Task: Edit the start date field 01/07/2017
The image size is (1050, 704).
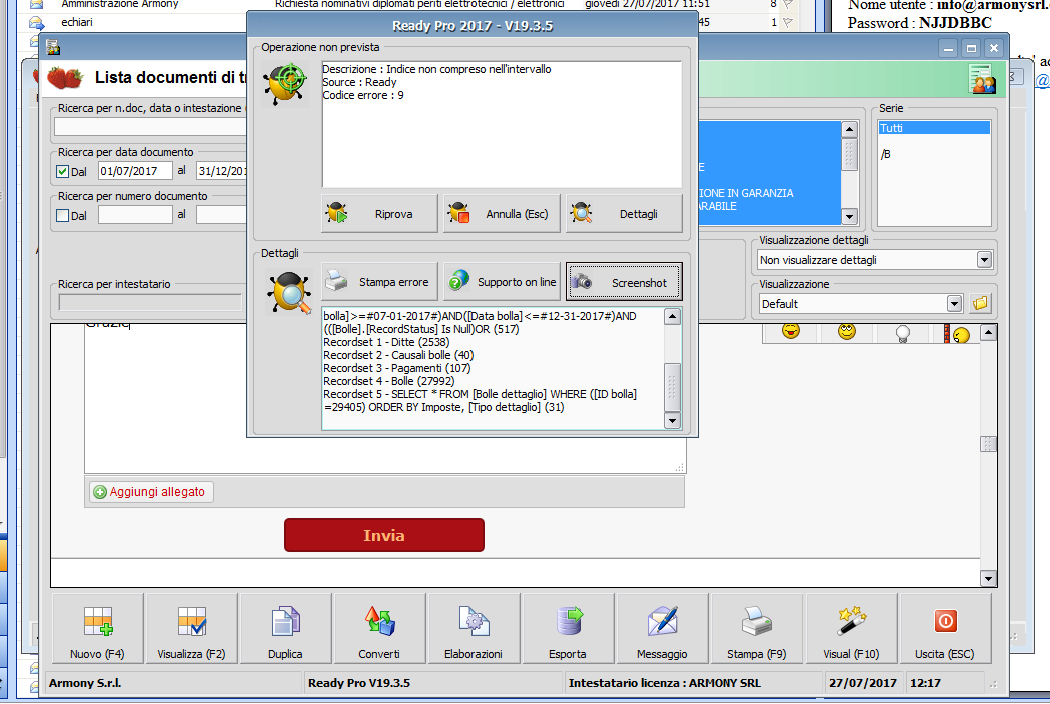Action: (135, 171)
